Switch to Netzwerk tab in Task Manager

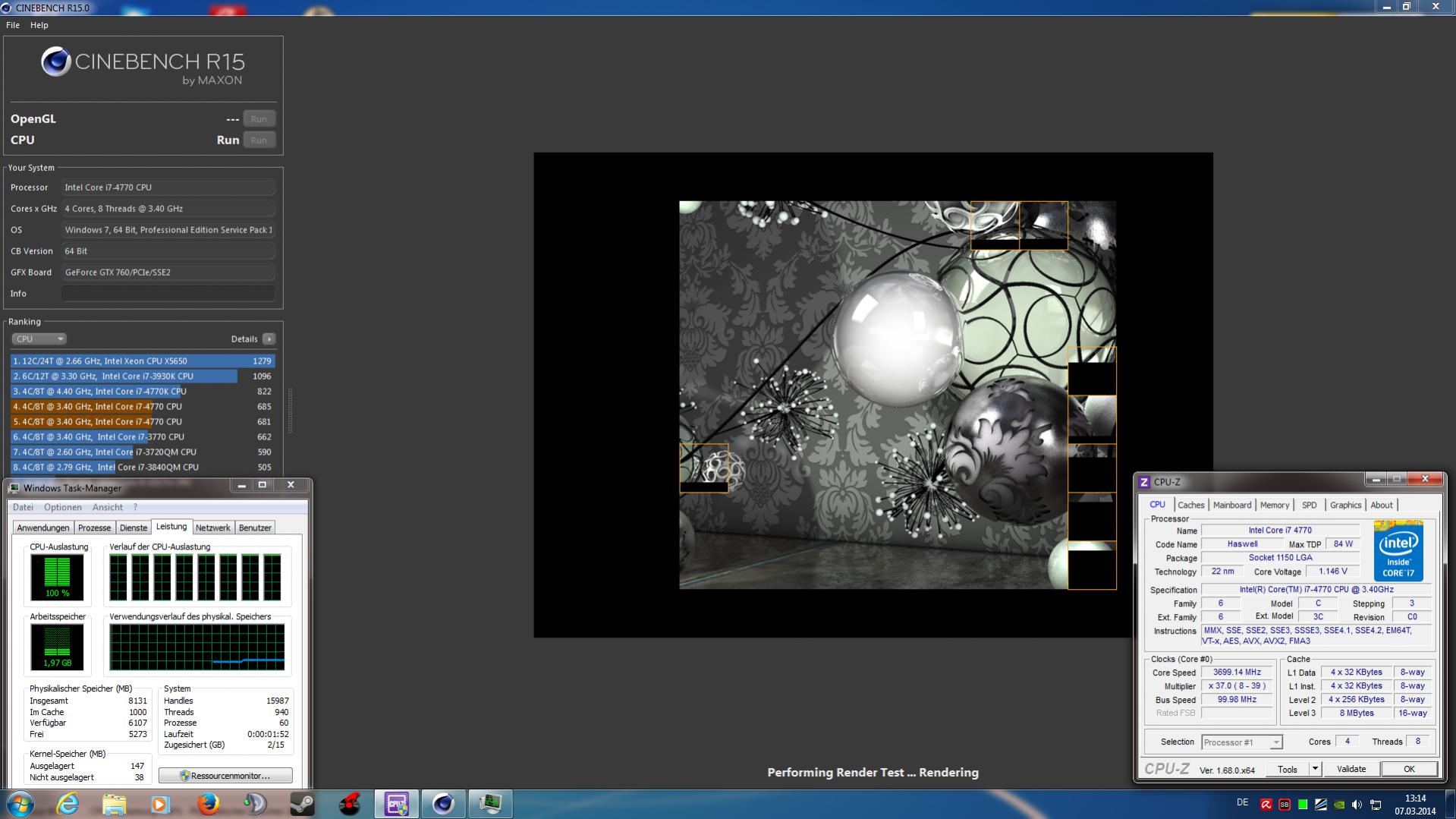pos(212,528)
